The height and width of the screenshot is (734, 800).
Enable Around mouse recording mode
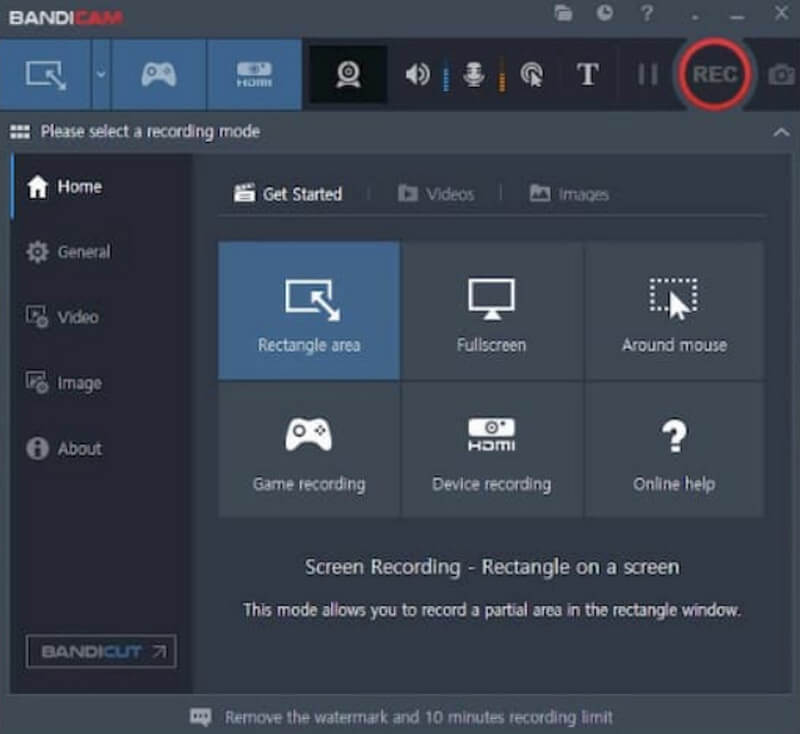(674, 310)
